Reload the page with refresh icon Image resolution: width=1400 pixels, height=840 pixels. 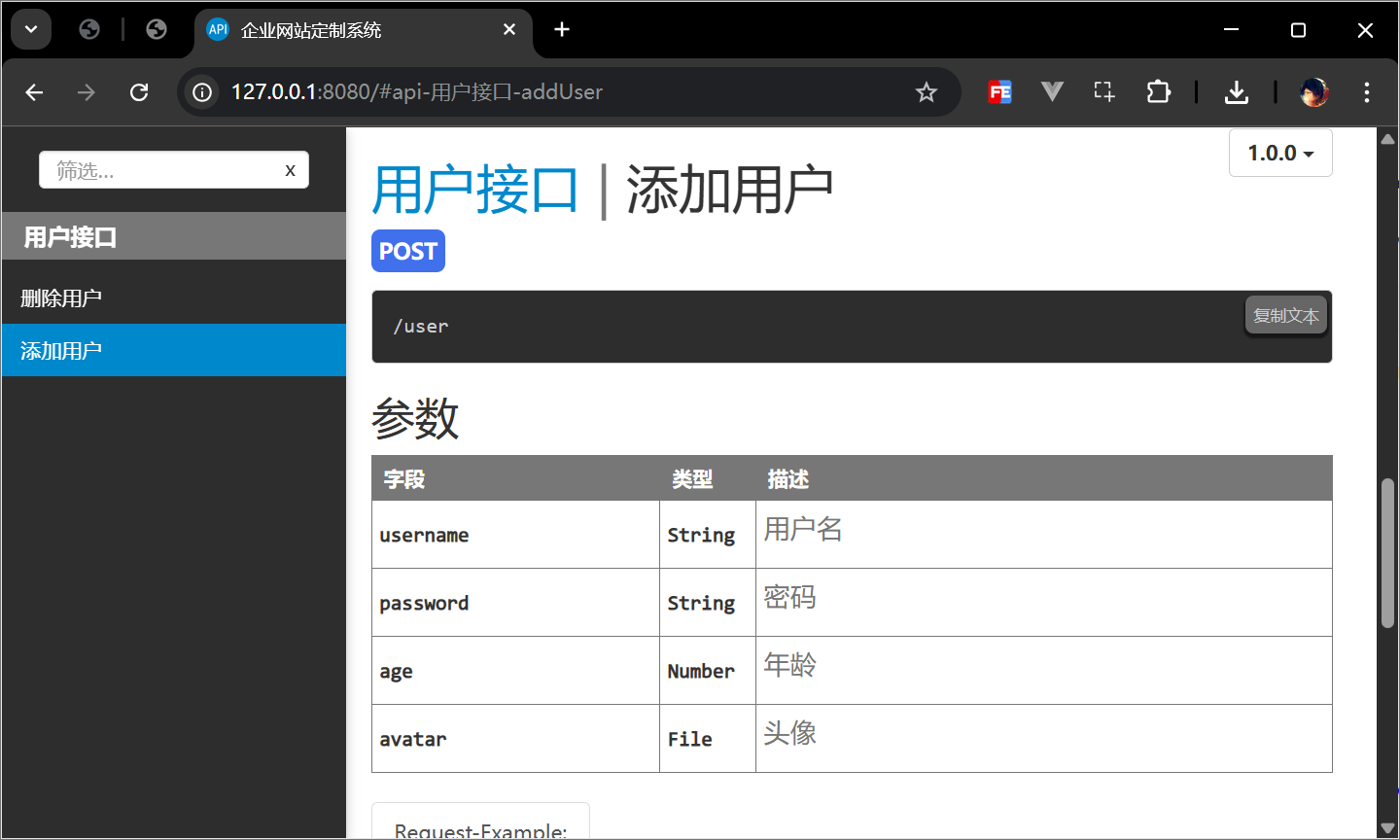coord(139,92)
